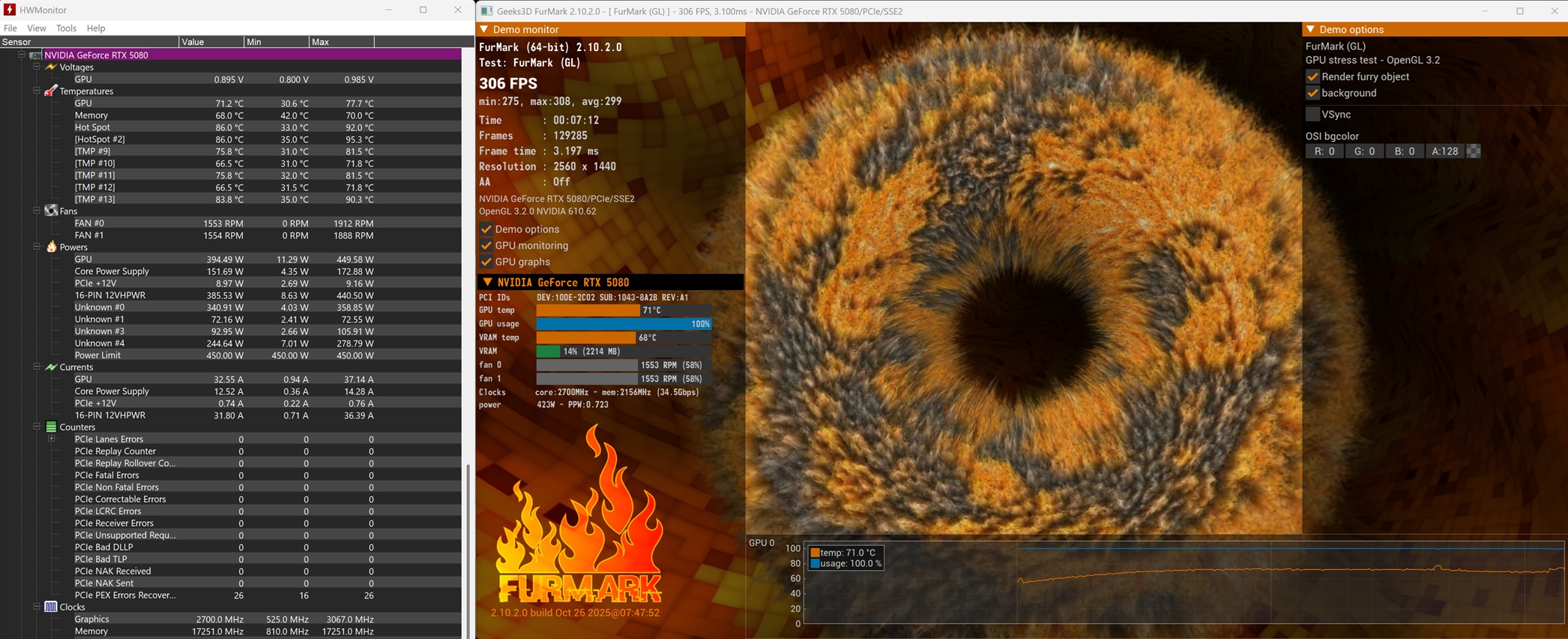Select the FAN #0 row
Image resolution: width=1568 pixels, height=639 pixels.
pos(231,223)
